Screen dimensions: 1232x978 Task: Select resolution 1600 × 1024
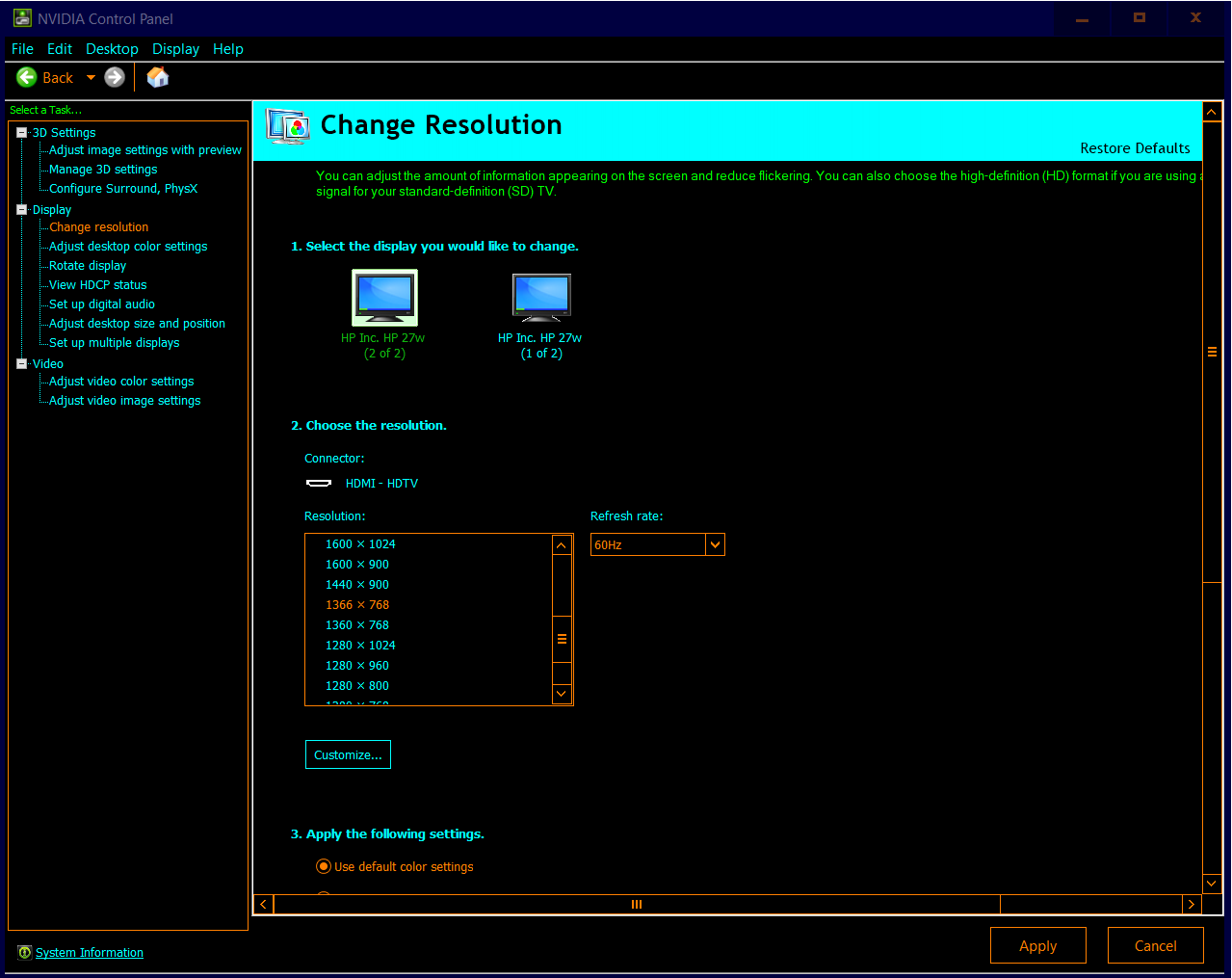(360, 544)
